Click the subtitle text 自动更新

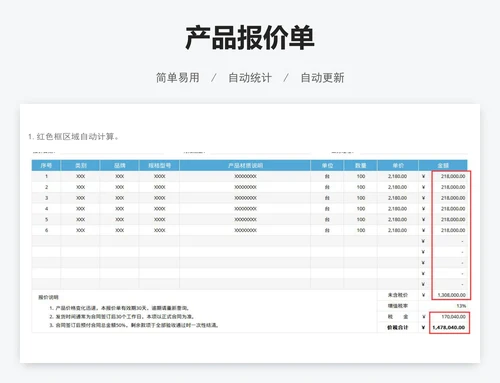click(x=322, y=78)
